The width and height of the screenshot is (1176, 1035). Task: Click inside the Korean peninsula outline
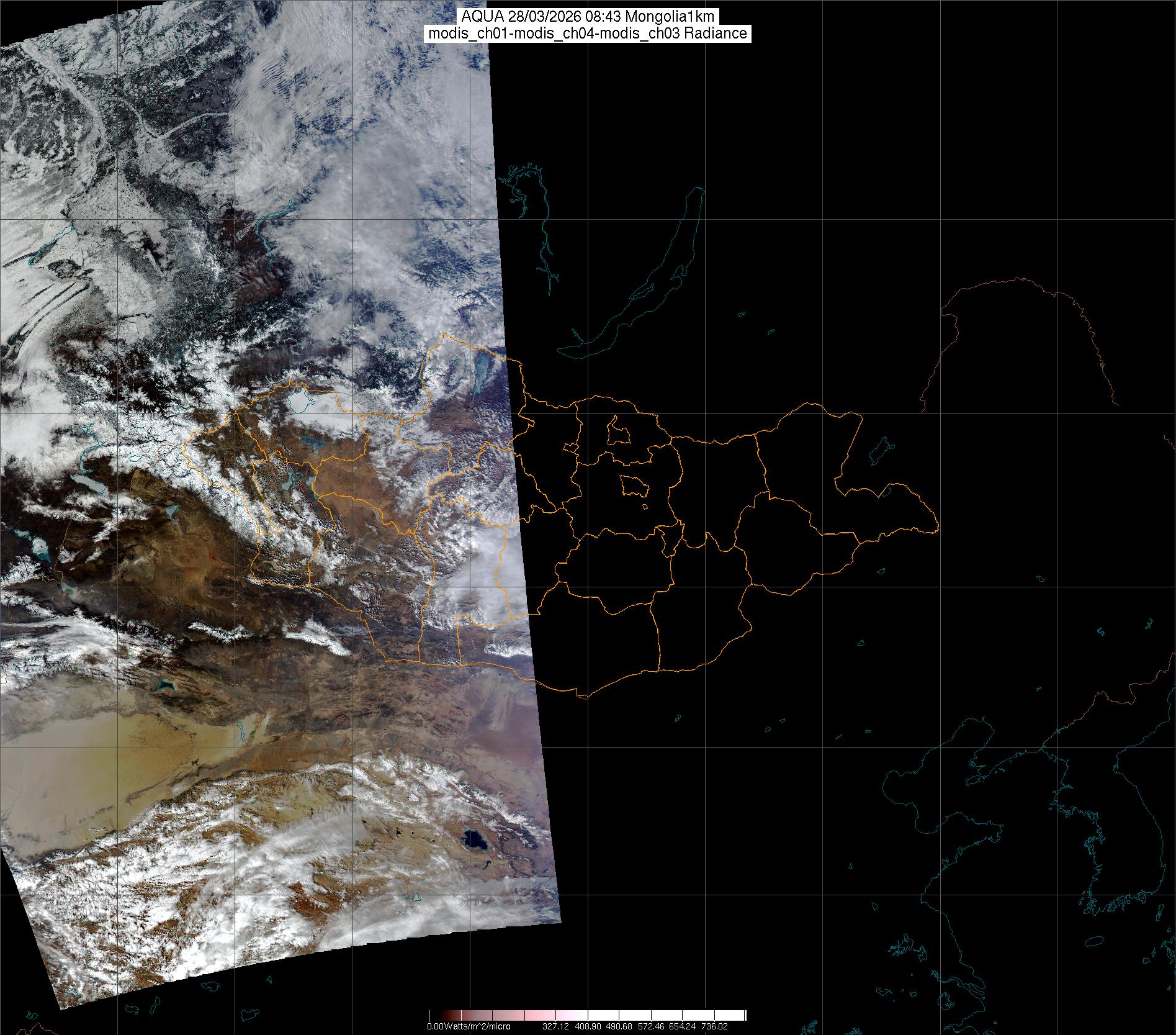pyautogui.click(x=1117, y=857)
